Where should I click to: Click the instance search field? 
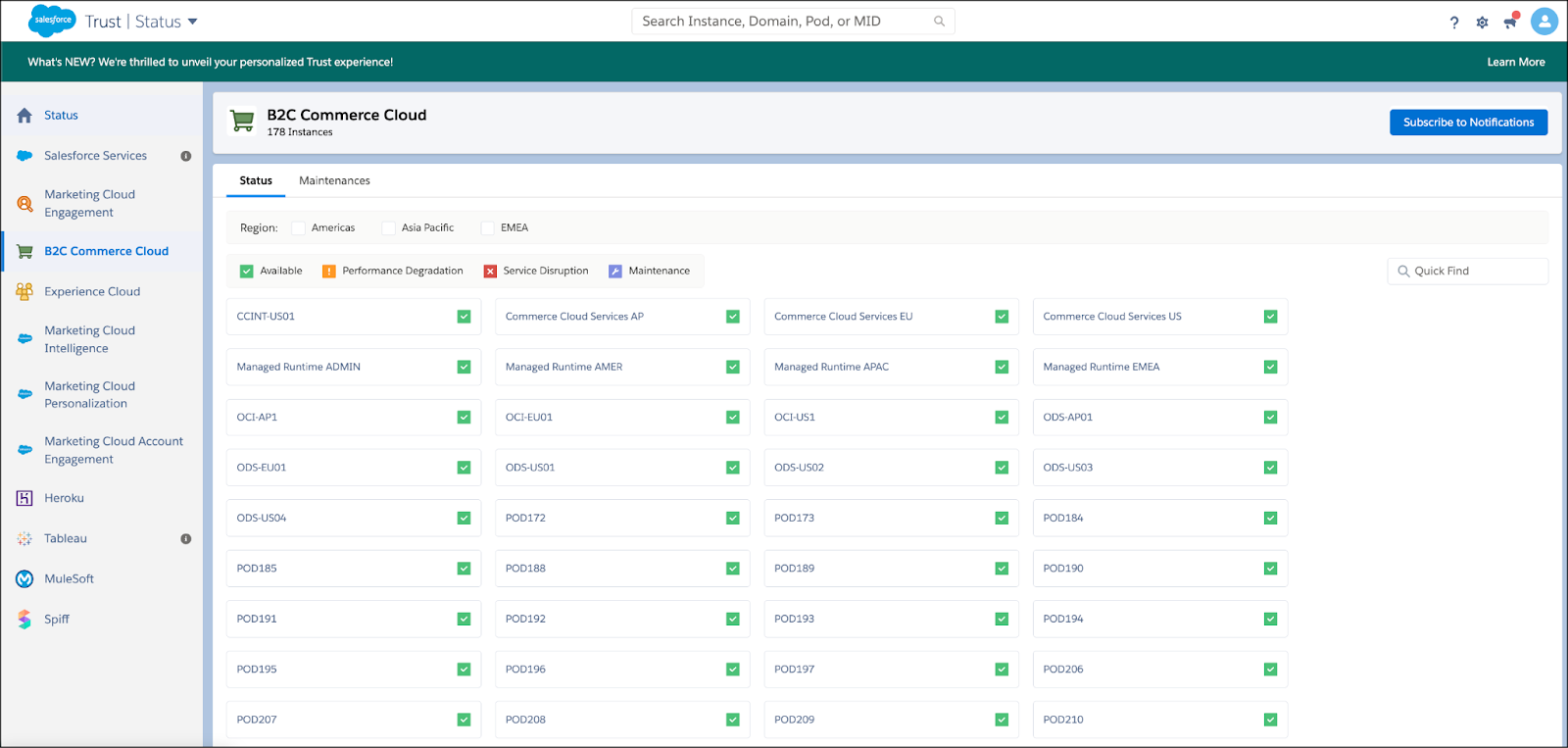793,21
